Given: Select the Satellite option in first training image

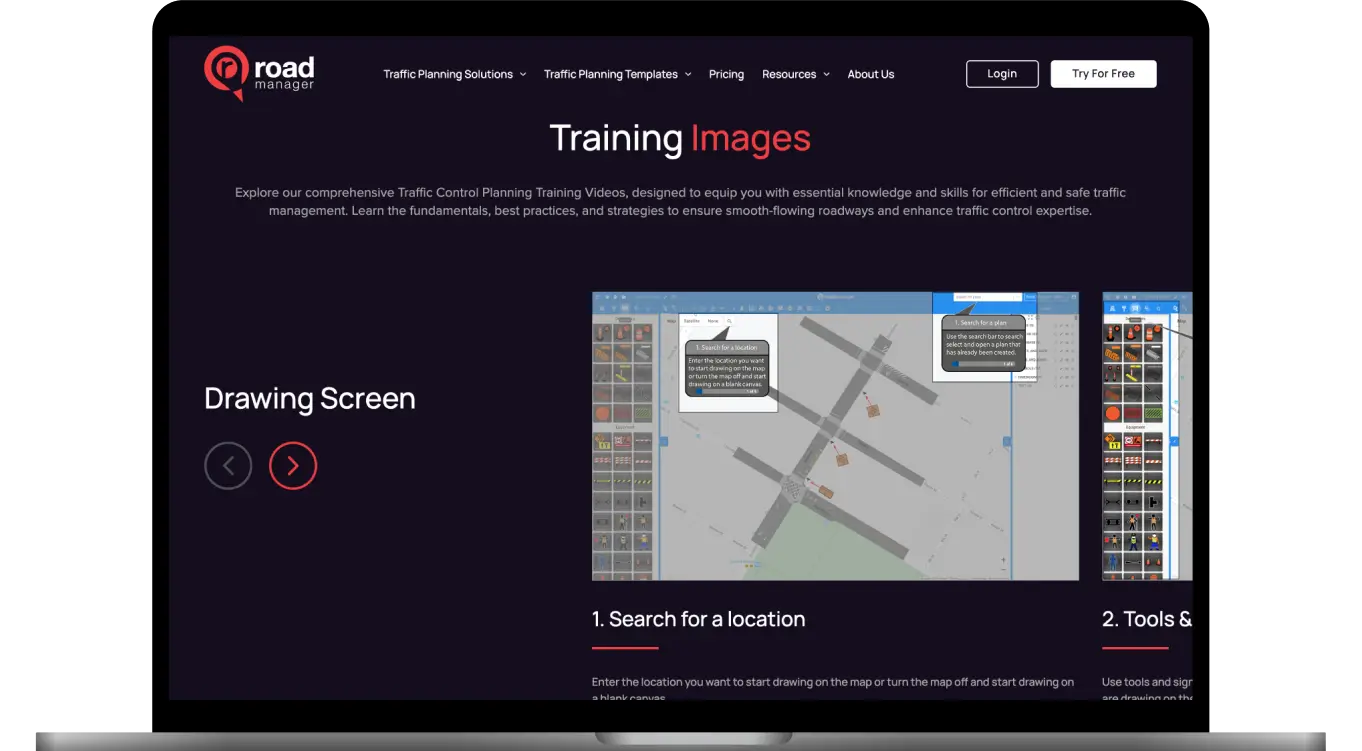Looking at the screenshot, I should tap(691, 321).
